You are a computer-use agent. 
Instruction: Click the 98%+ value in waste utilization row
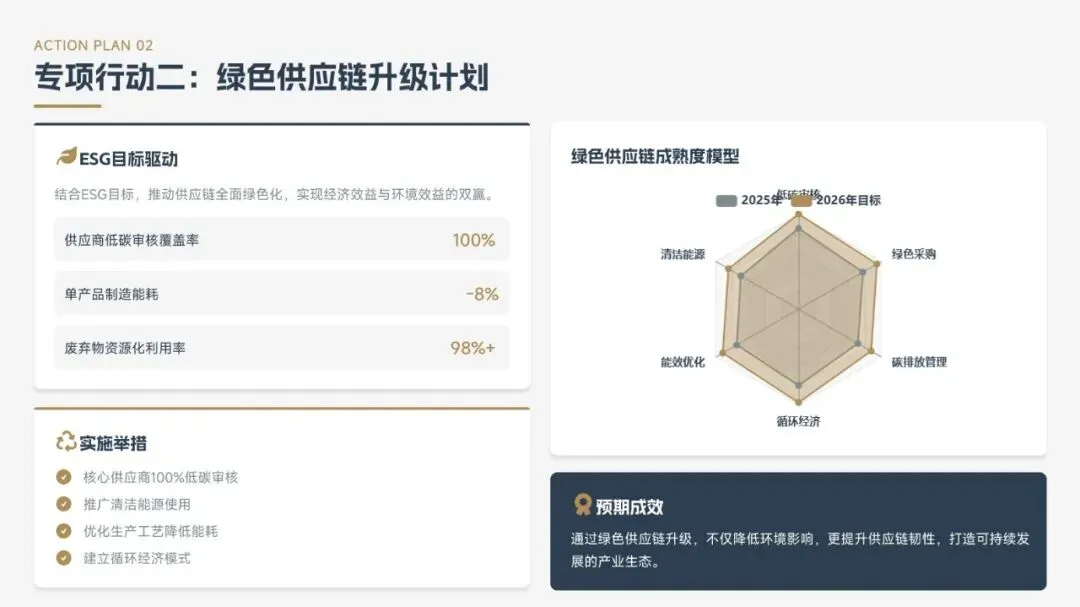[x=472, y=348]
